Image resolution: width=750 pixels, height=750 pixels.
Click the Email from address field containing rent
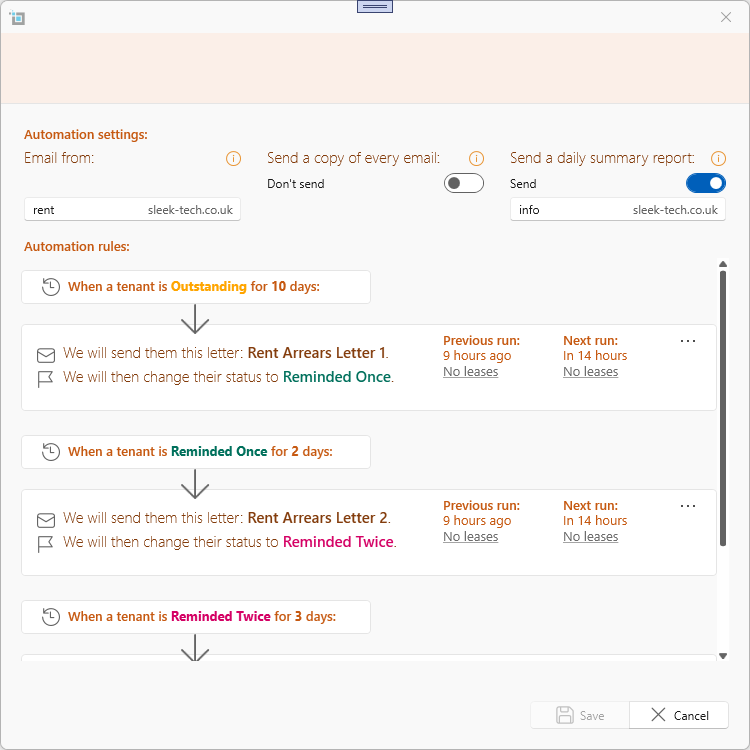pos(132,210)
